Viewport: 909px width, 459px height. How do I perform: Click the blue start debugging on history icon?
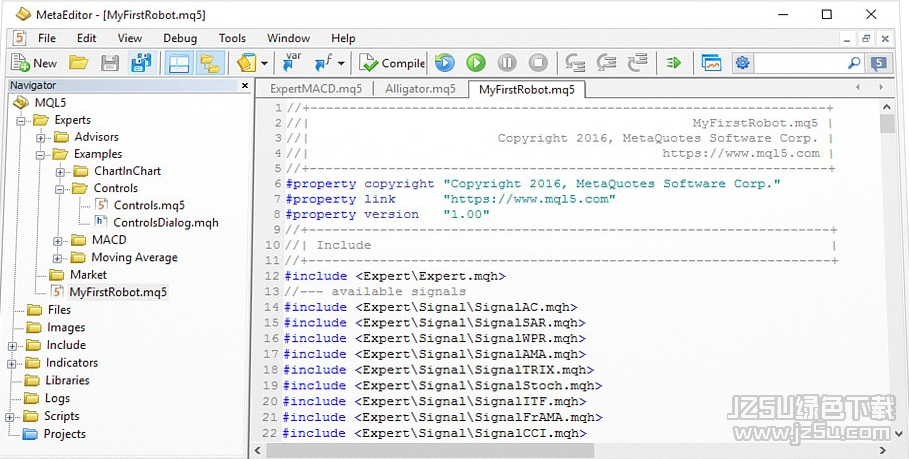(445, 63)
